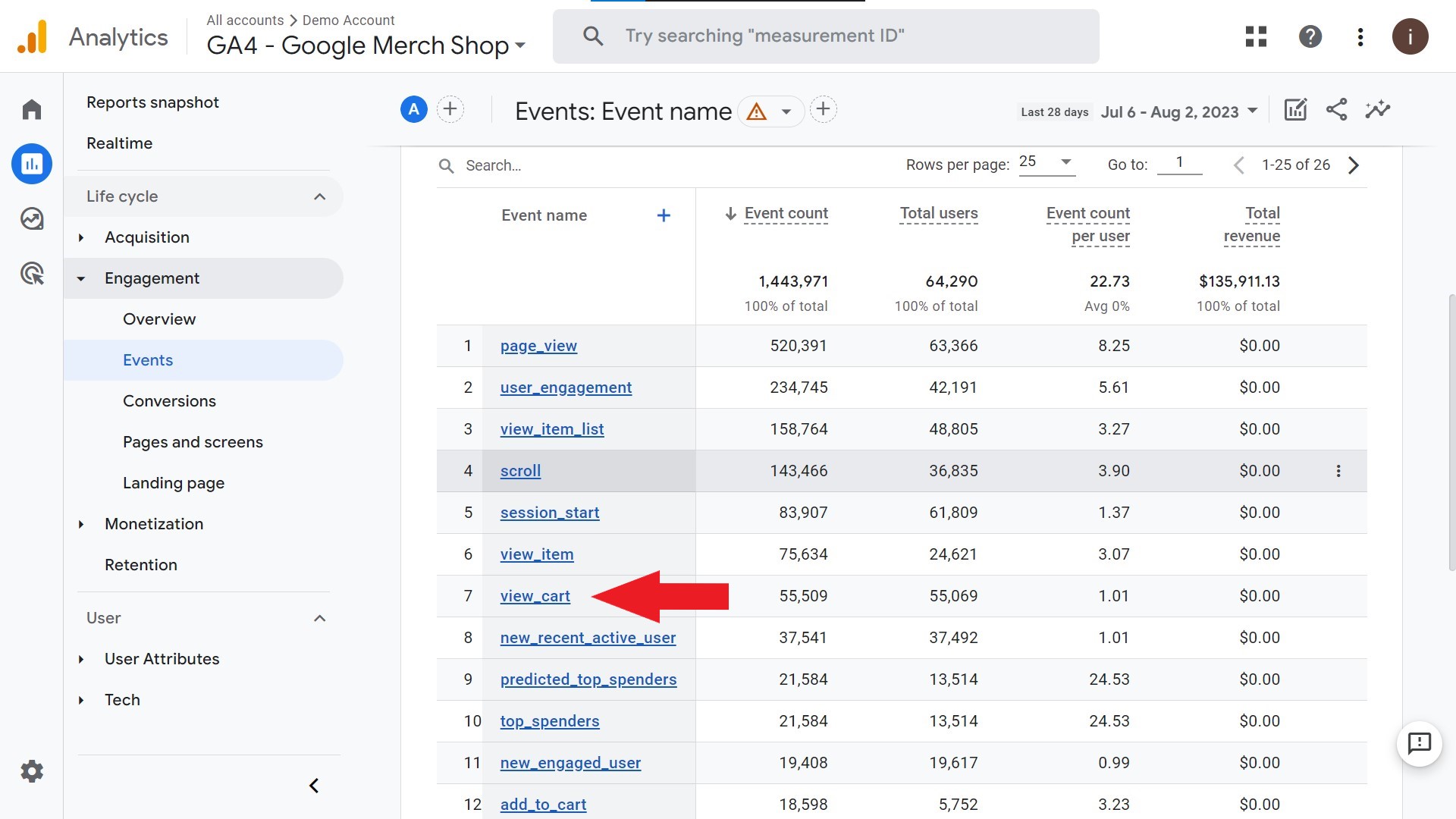
Task: Add a filter with plus next to title
Action: coord(824,110)
